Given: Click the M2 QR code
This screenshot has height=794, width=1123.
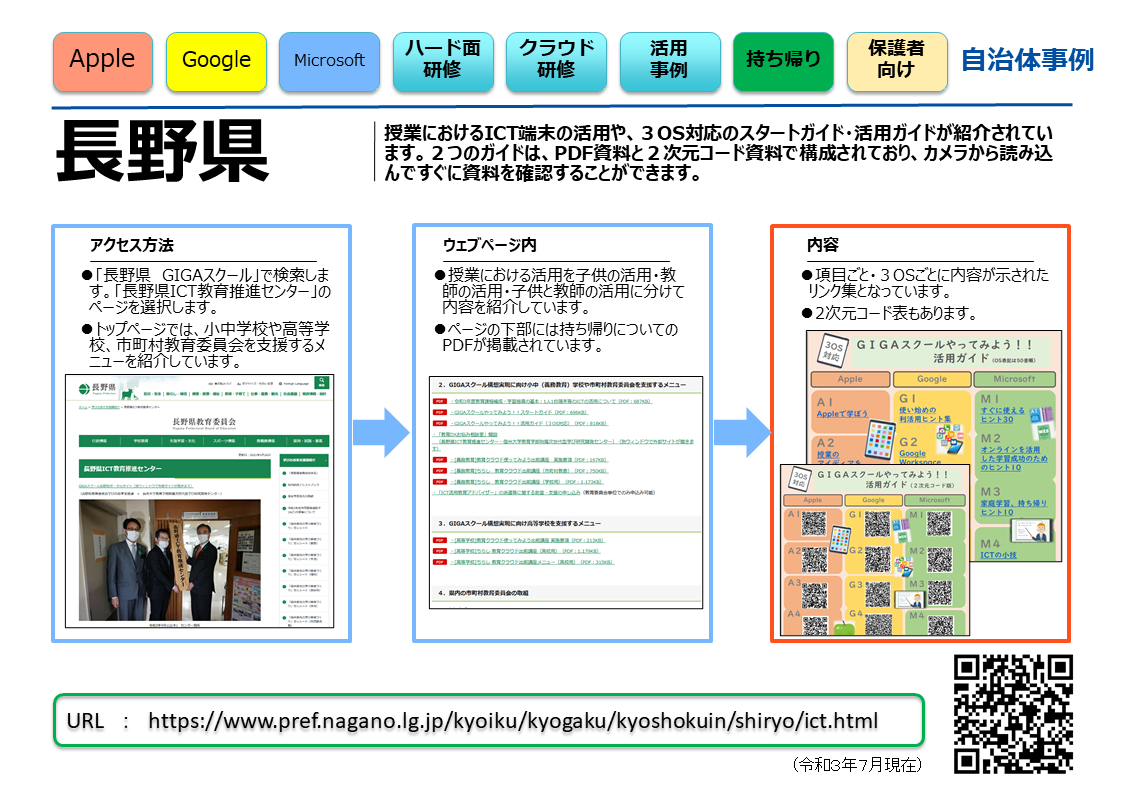Looking at the screenshot, I should tap(940, 559).
